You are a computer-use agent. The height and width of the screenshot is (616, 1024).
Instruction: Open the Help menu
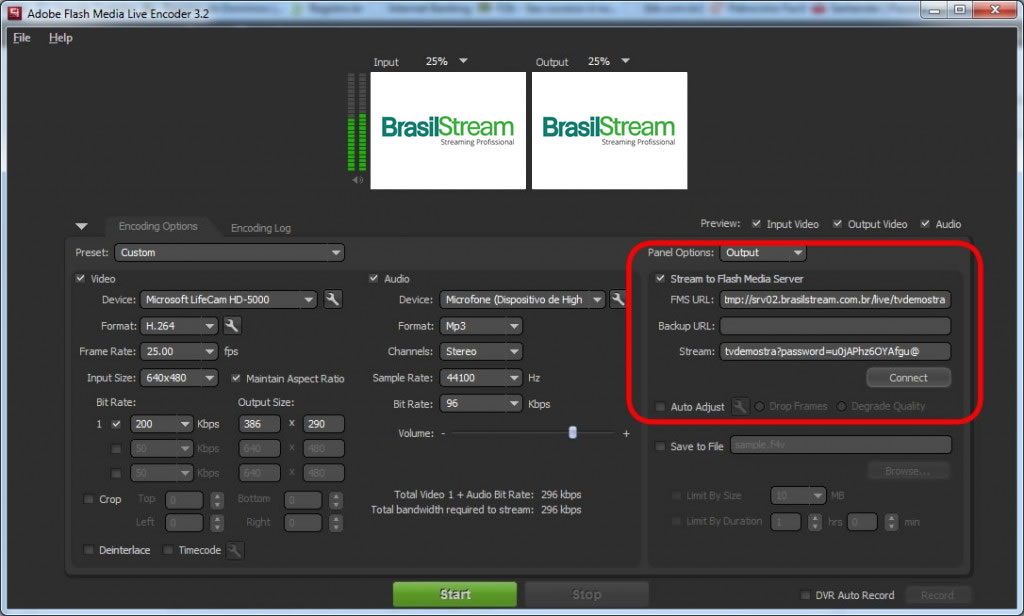point(61,38)
